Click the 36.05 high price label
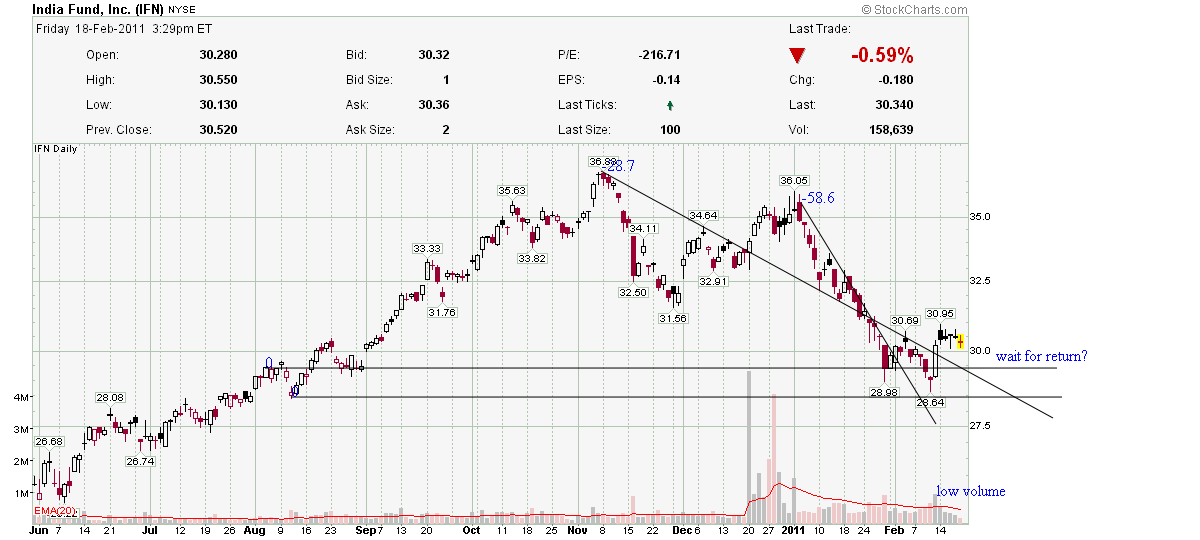This screenshot has height=540, width=1200. tap(794, 180)
